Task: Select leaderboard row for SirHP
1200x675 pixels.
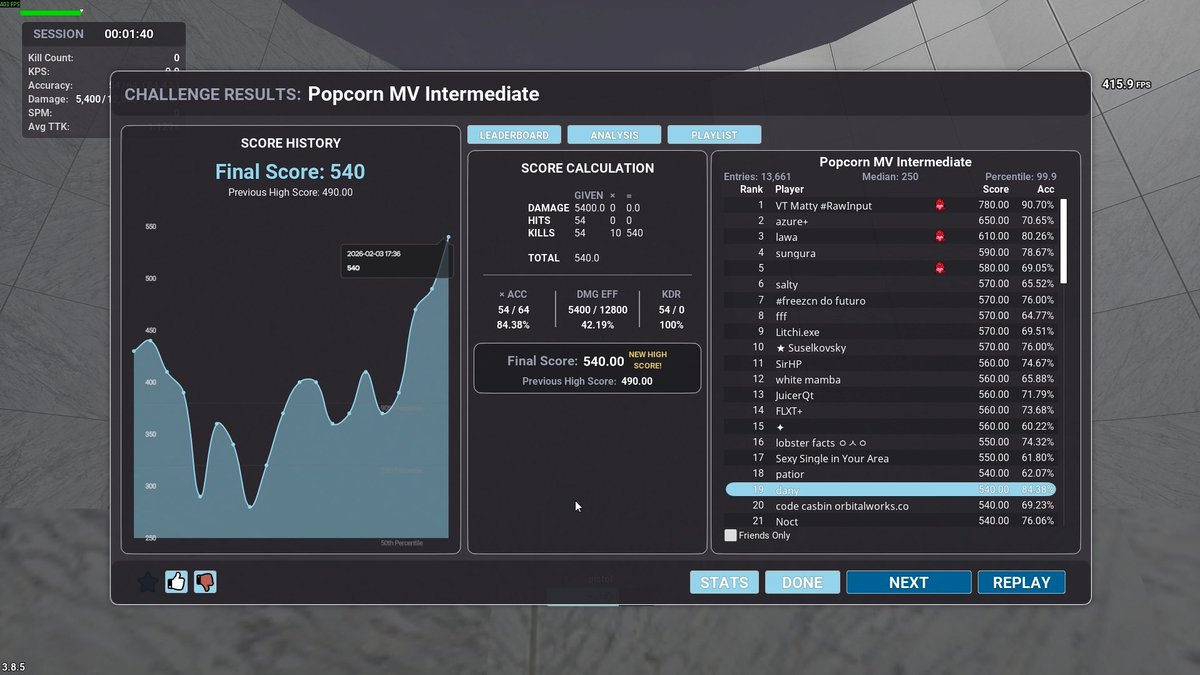Action: 890,363
